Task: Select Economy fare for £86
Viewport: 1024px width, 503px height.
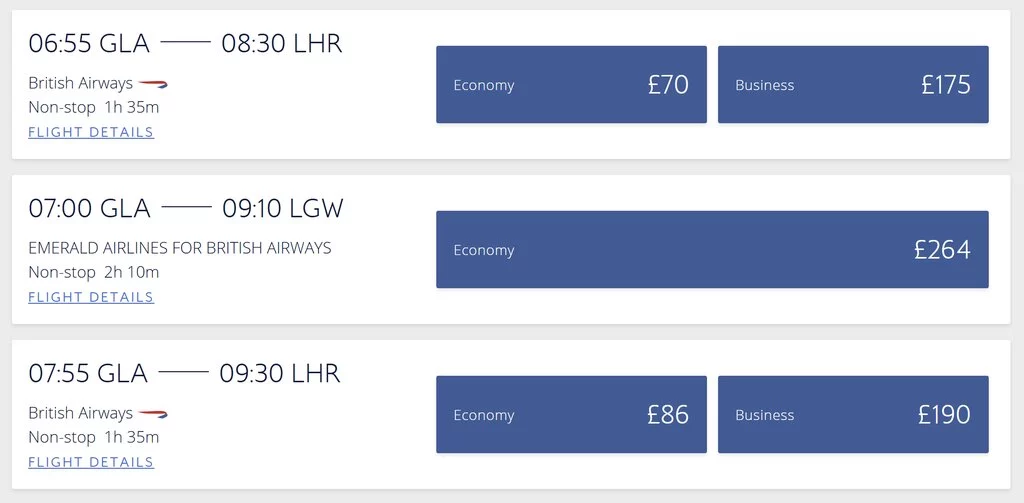Action: [x=571, y=414]
